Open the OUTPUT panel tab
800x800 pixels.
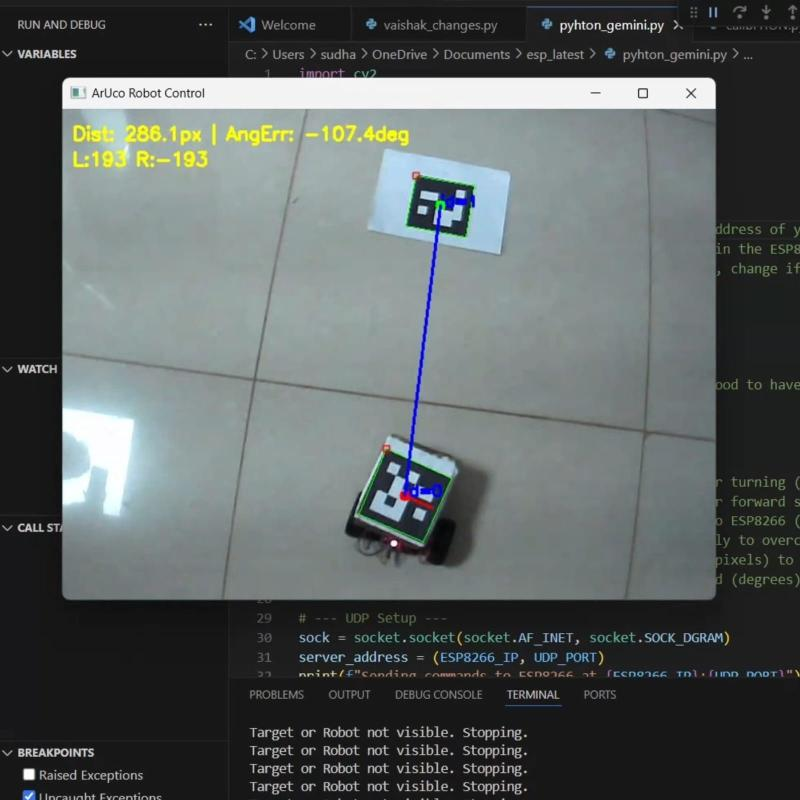click(349, 694)
